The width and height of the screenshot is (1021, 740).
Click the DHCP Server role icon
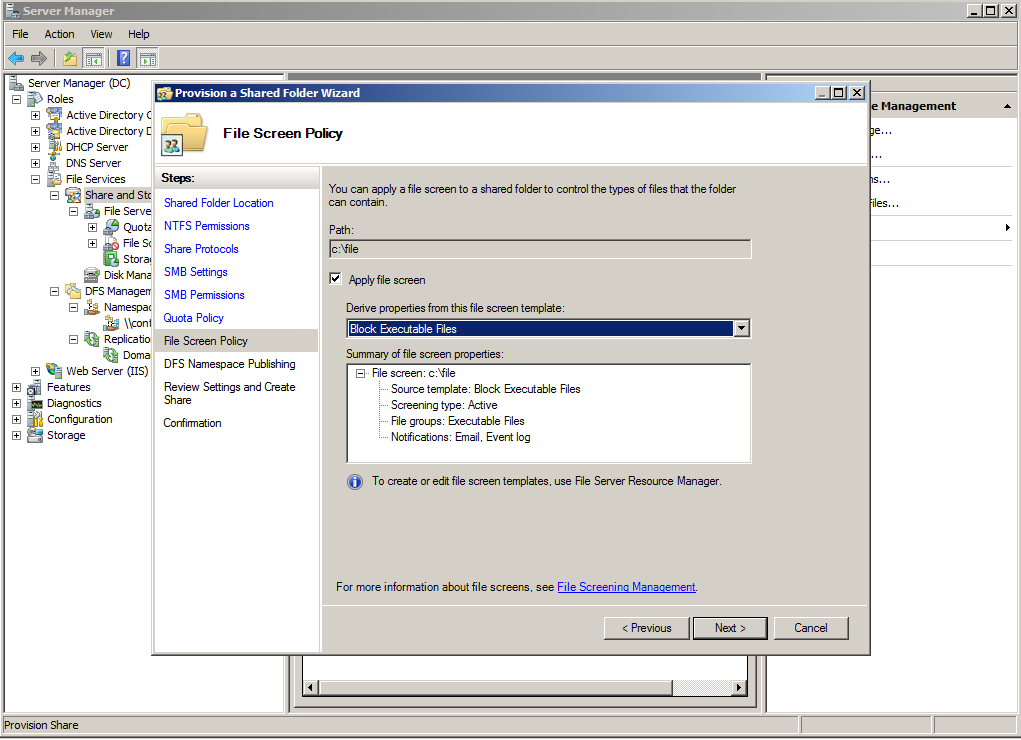pyautogui.click(x=55, y=147)
